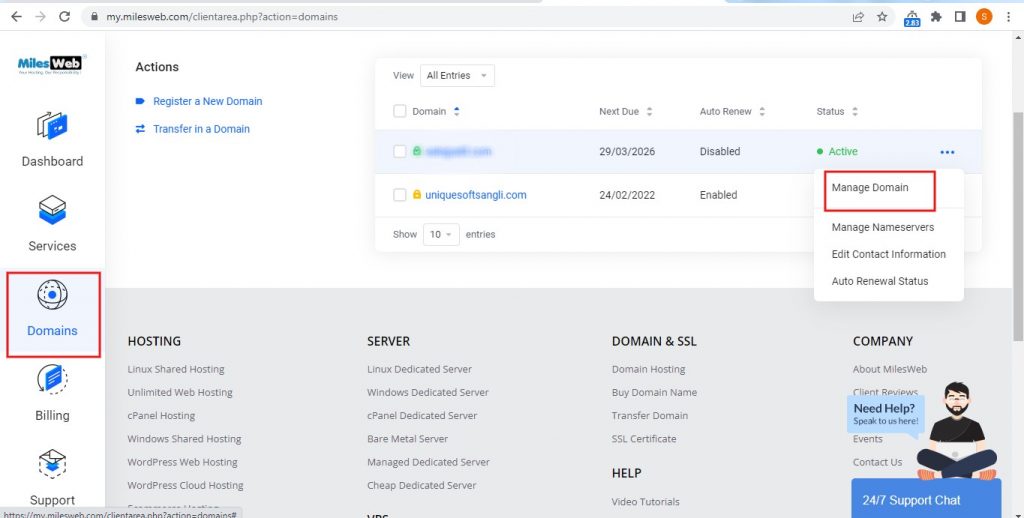
Task: Open Support from the sidebar
Action: (x=52, y=477)
